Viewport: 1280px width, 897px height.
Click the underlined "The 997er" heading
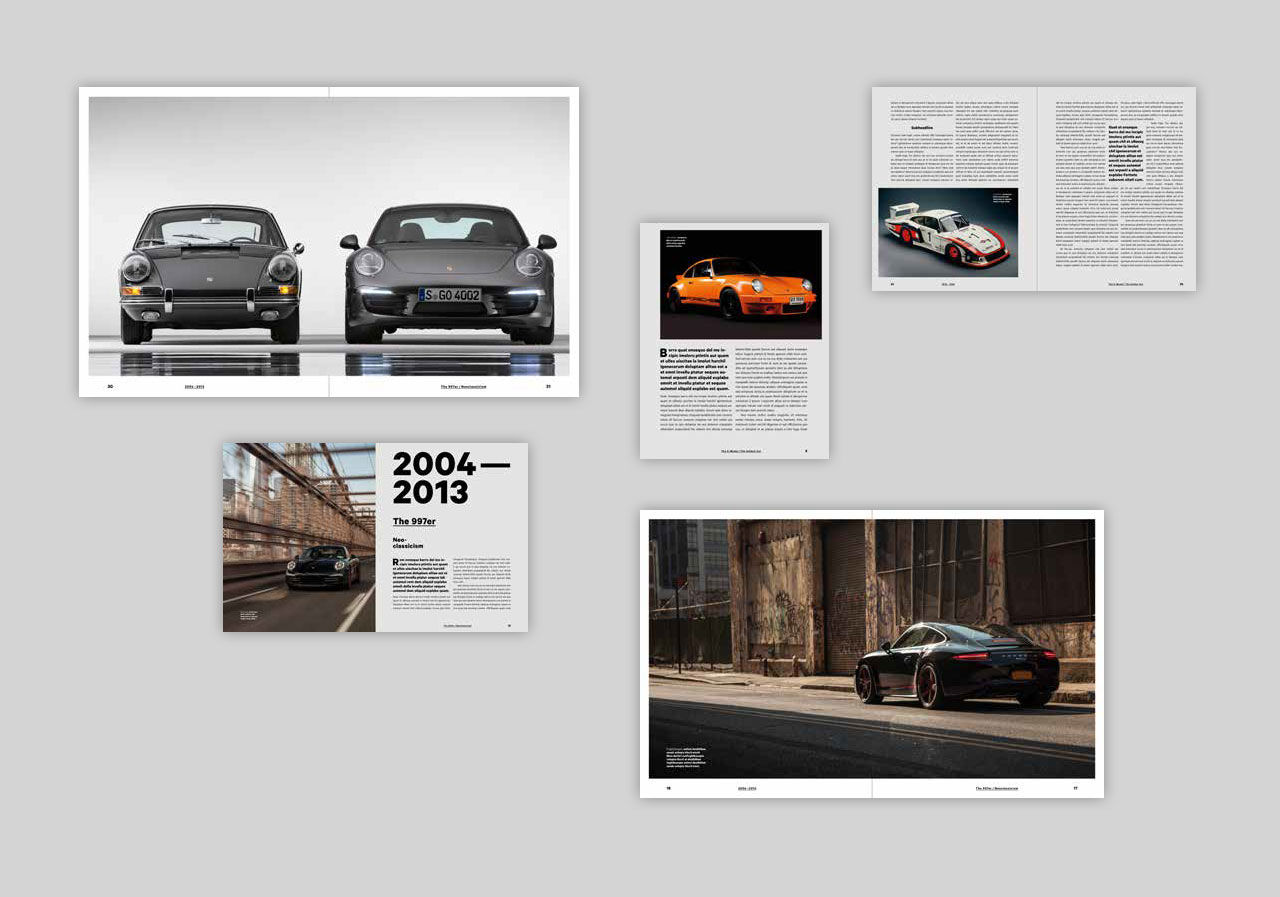click(414, 522)
